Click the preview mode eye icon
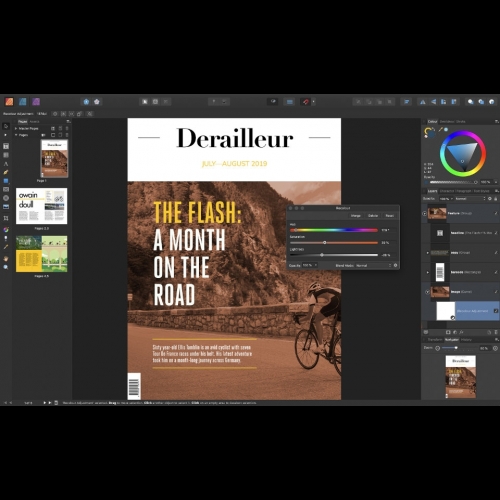Viewport: 500px width, 500px height. [273, 102]
